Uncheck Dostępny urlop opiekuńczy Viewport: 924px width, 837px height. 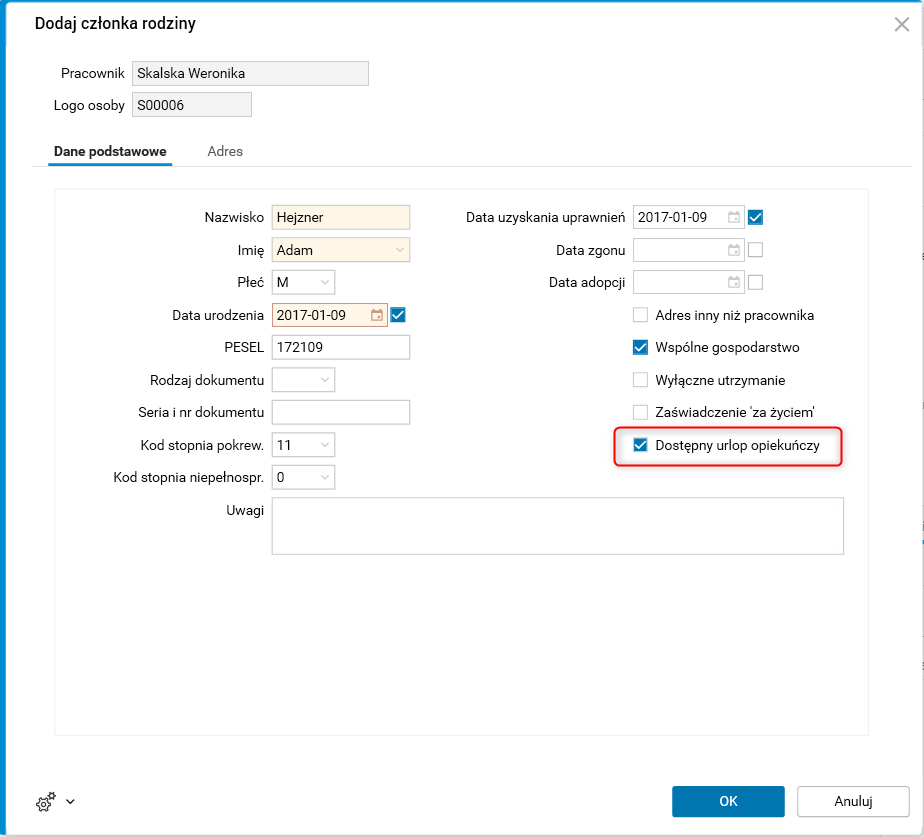pyautogui.click(x=641, y=445)
